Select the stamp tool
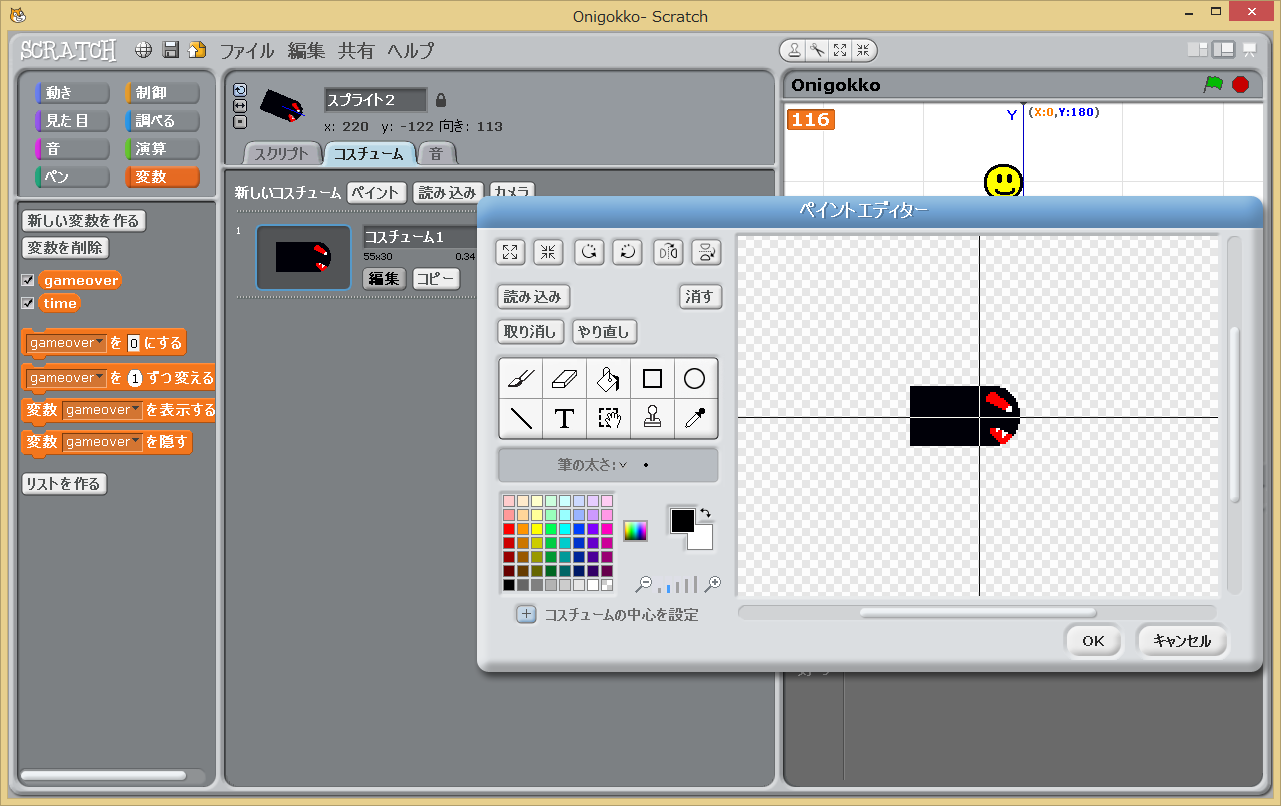The height and width of the screenshot is (806, 1281). [x=652, y=418]
